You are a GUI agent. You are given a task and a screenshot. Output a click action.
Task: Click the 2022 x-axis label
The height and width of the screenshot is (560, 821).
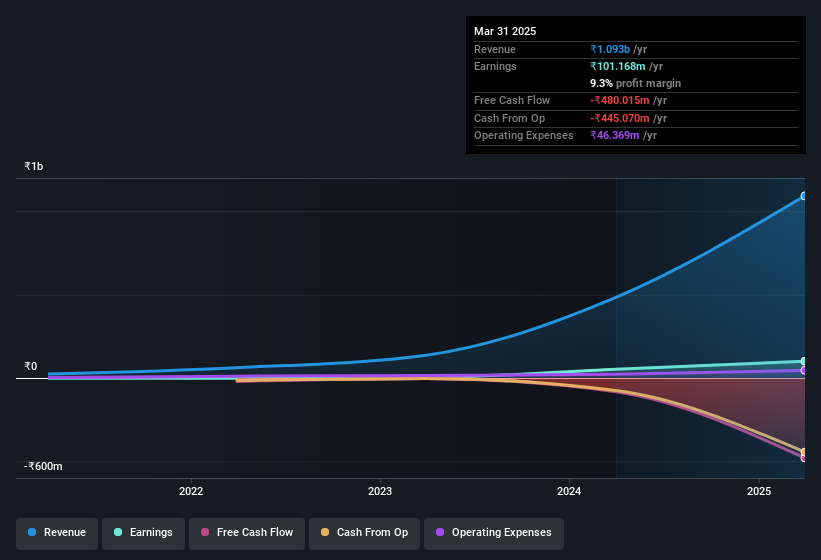191,491
